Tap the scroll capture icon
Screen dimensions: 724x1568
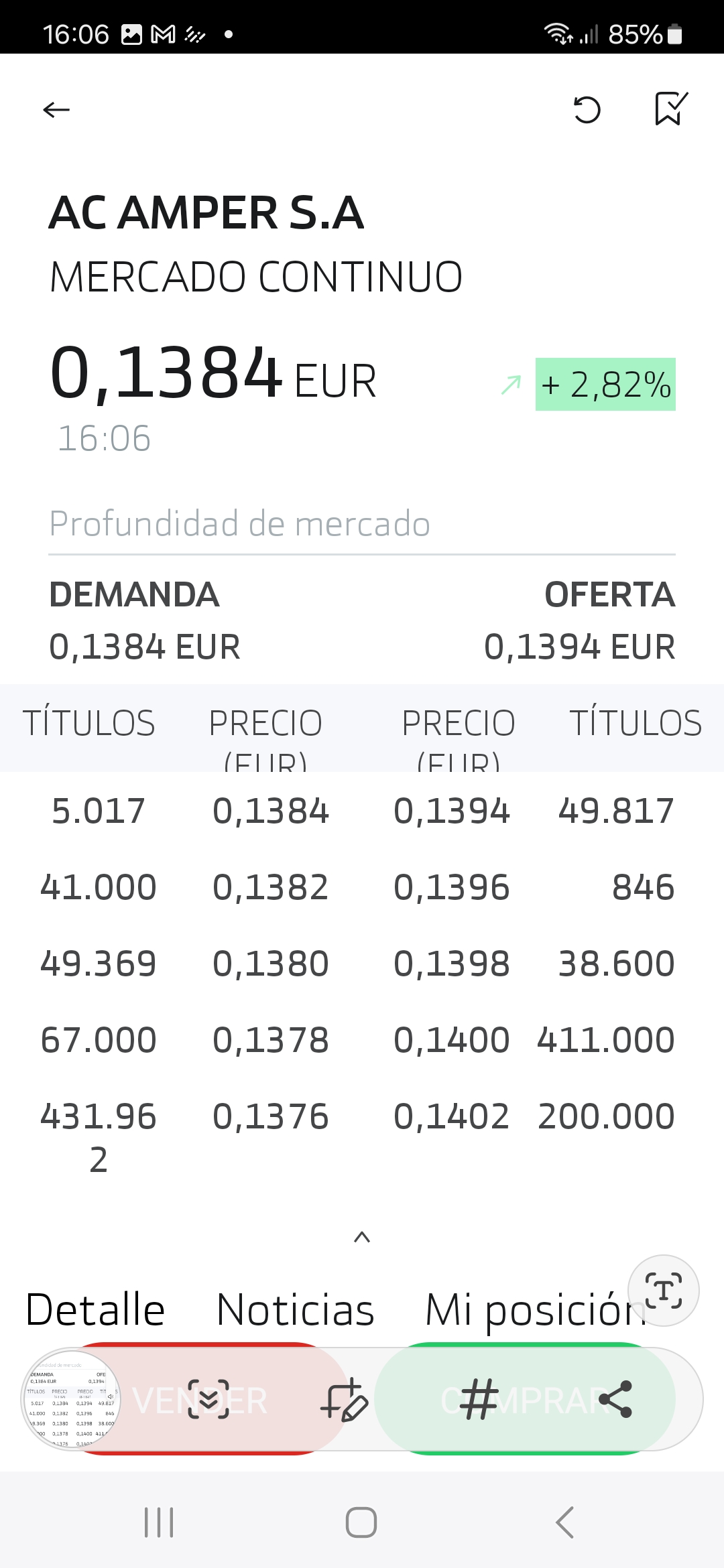pyautogui.click(x=208, y=1400)
